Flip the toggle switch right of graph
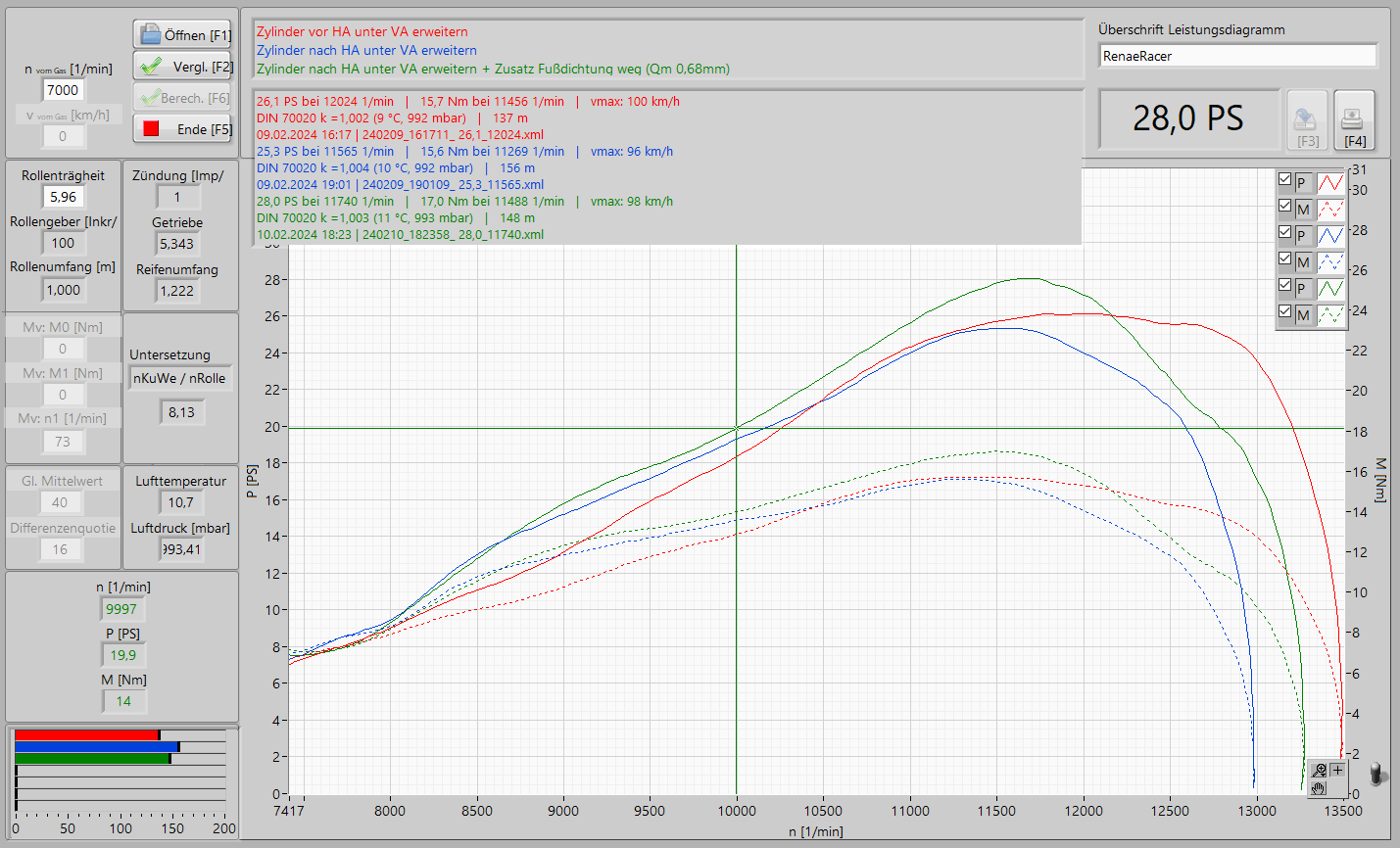This screenshot has height=848, width=1400. tap(1377, 775)
